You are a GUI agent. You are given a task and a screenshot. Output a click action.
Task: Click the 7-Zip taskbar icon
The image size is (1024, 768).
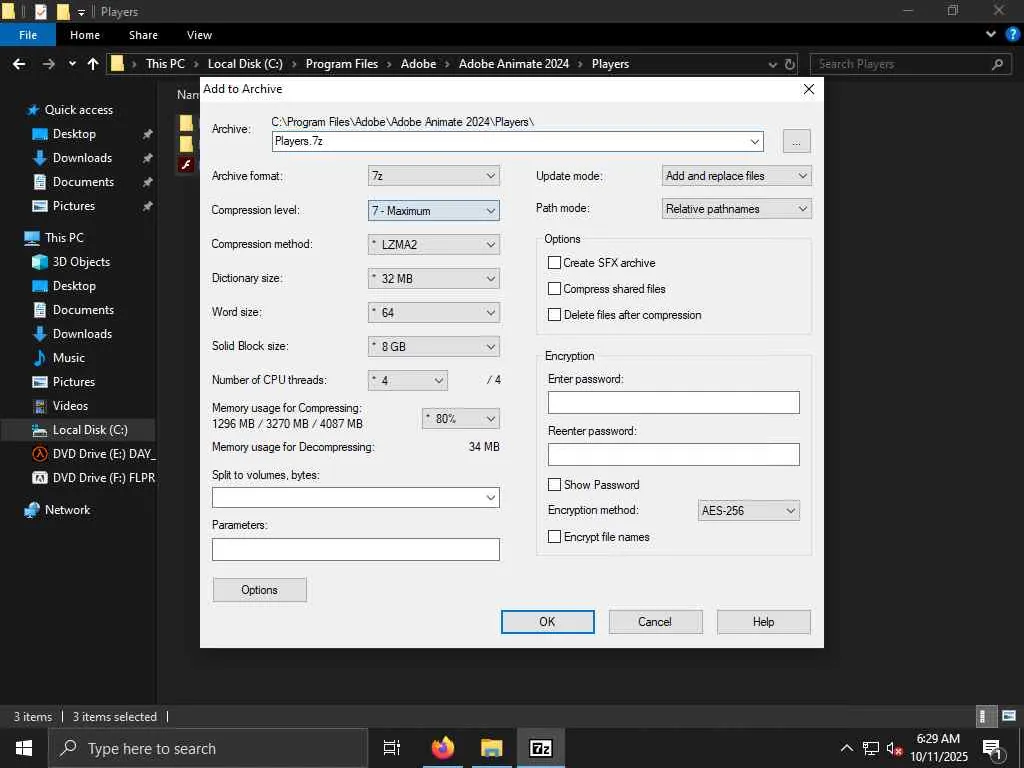tap(541, 748)
